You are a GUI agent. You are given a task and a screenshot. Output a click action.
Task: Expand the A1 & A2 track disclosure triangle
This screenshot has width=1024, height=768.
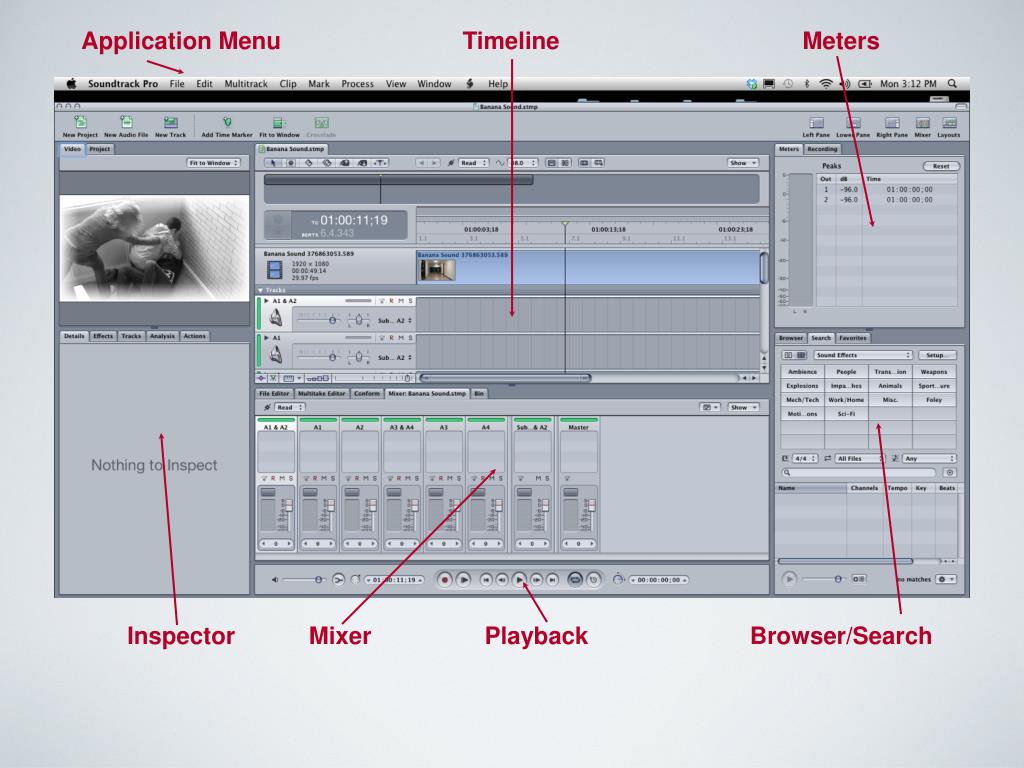click(x=266, y=301)
